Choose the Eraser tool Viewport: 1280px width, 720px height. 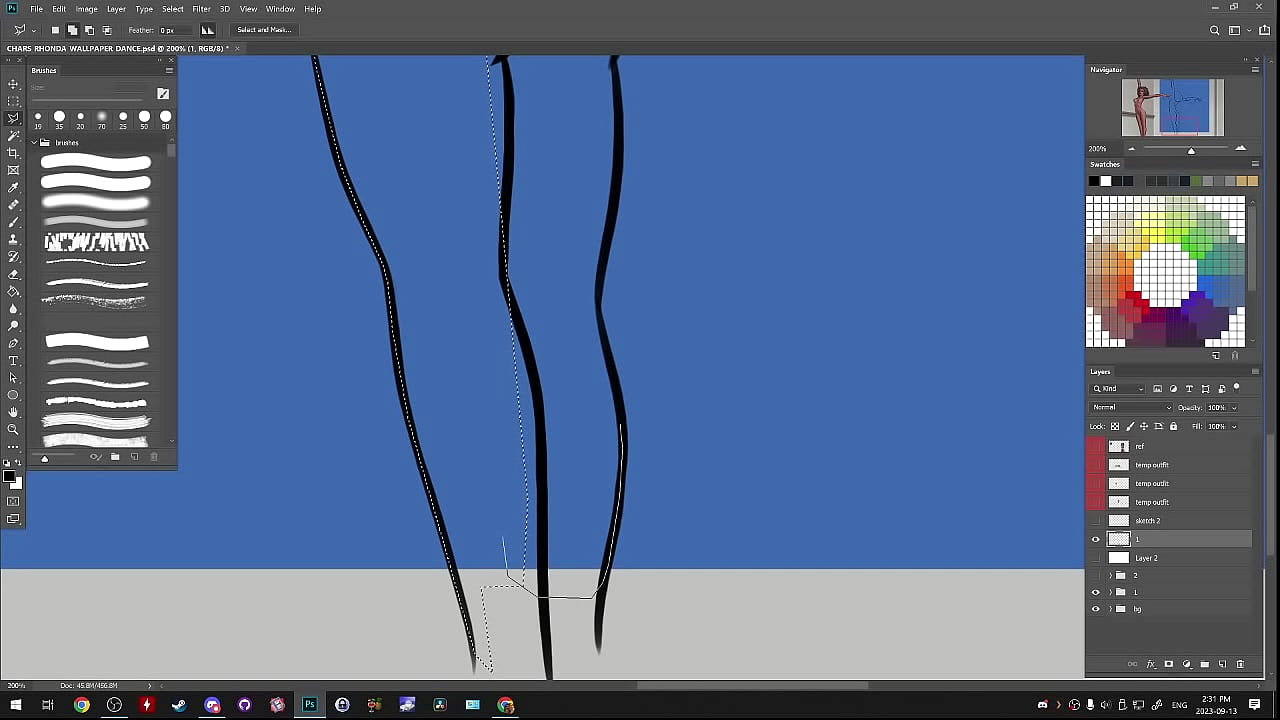pyautogui.click(x=13, y=274)
